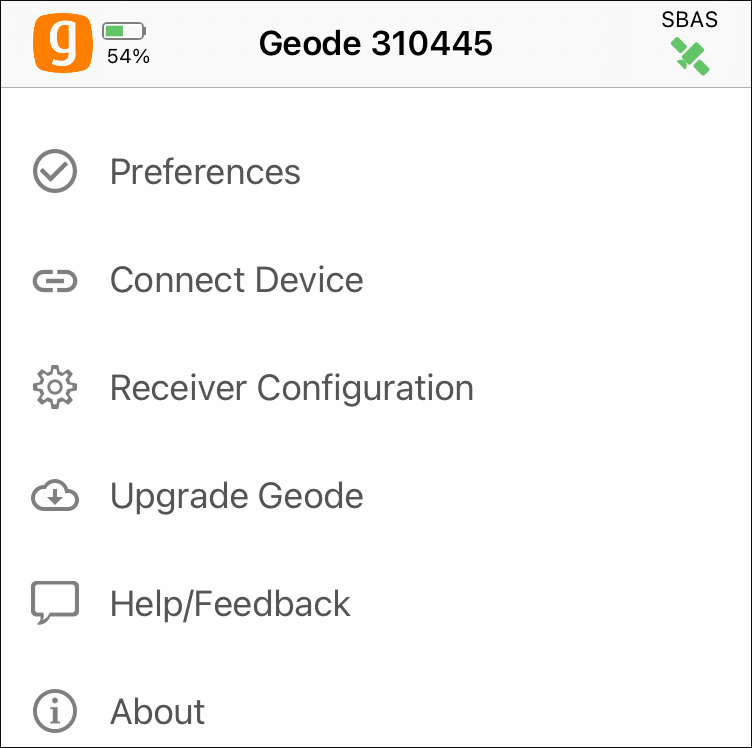Choose the Upgrade Geode menu entry
The height and width of the screenshot is (748, 752).
tap(236, 496)
